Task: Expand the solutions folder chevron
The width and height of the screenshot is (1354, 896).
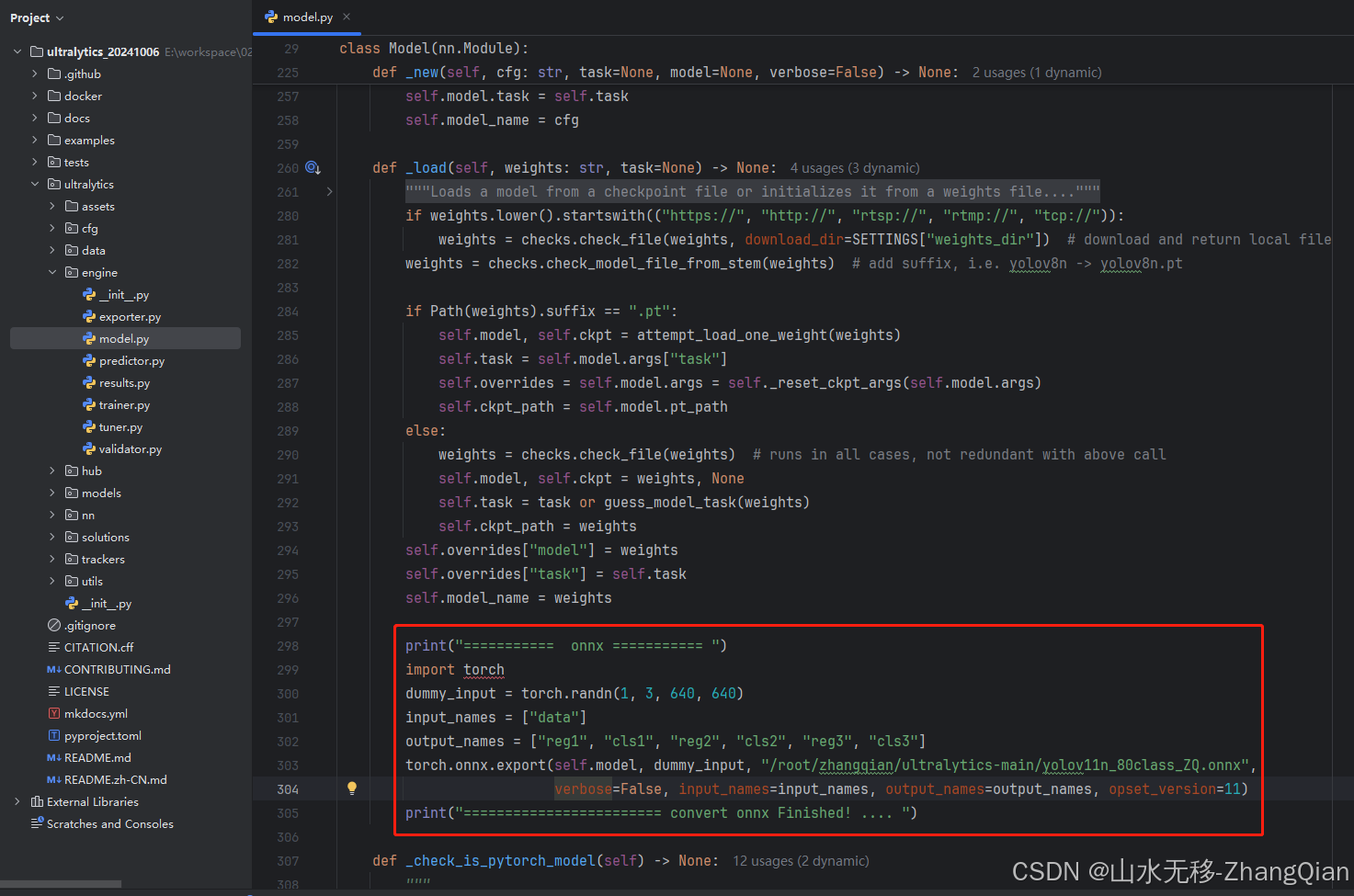Action: (52, 537)
